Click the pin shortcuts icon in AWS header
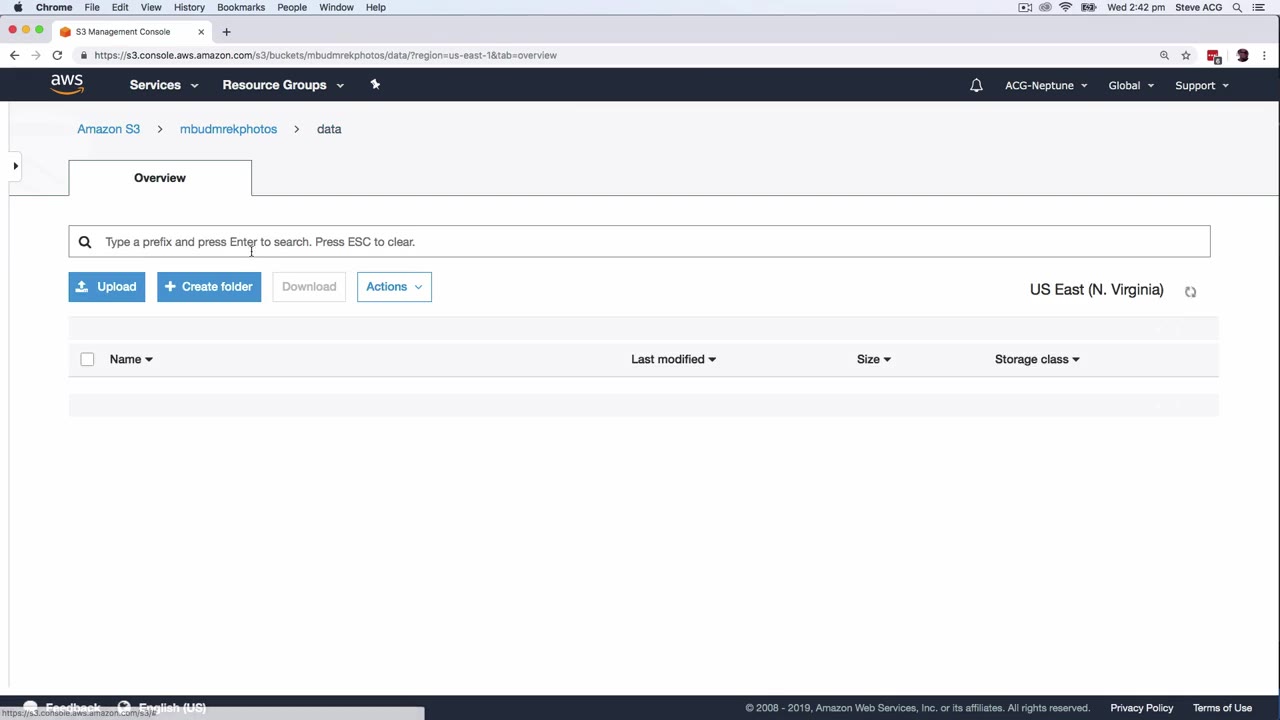Image resolution: width=1280 pixels, height=720 pixels. pos(375,85)
